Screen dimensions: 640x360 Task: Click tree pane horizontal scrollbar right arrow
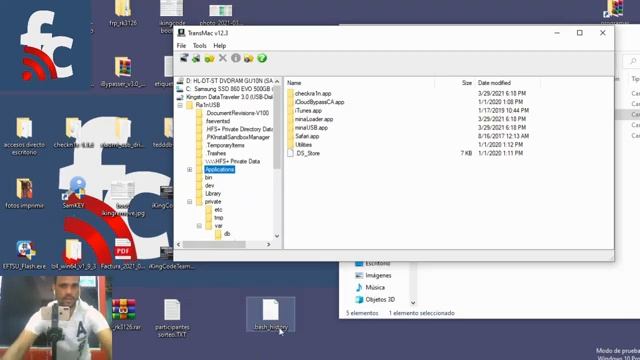(x=269, y=244)
